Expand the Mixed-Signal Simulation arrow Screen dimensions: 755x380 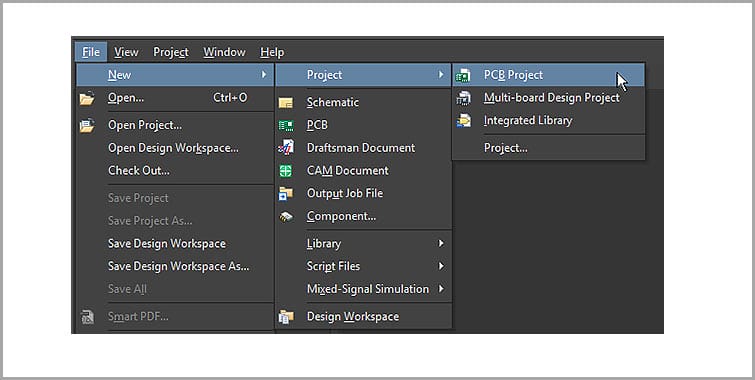(x=441, y=289)
